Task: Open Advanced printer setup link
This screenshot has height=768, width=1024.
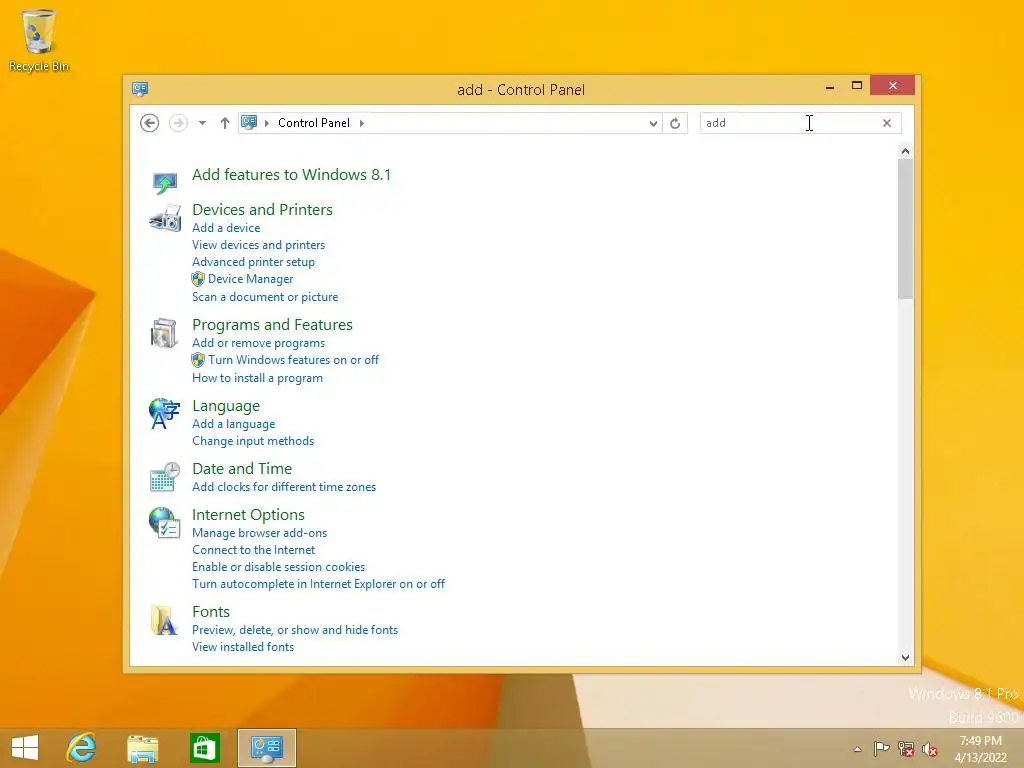Action: [253, 262]
